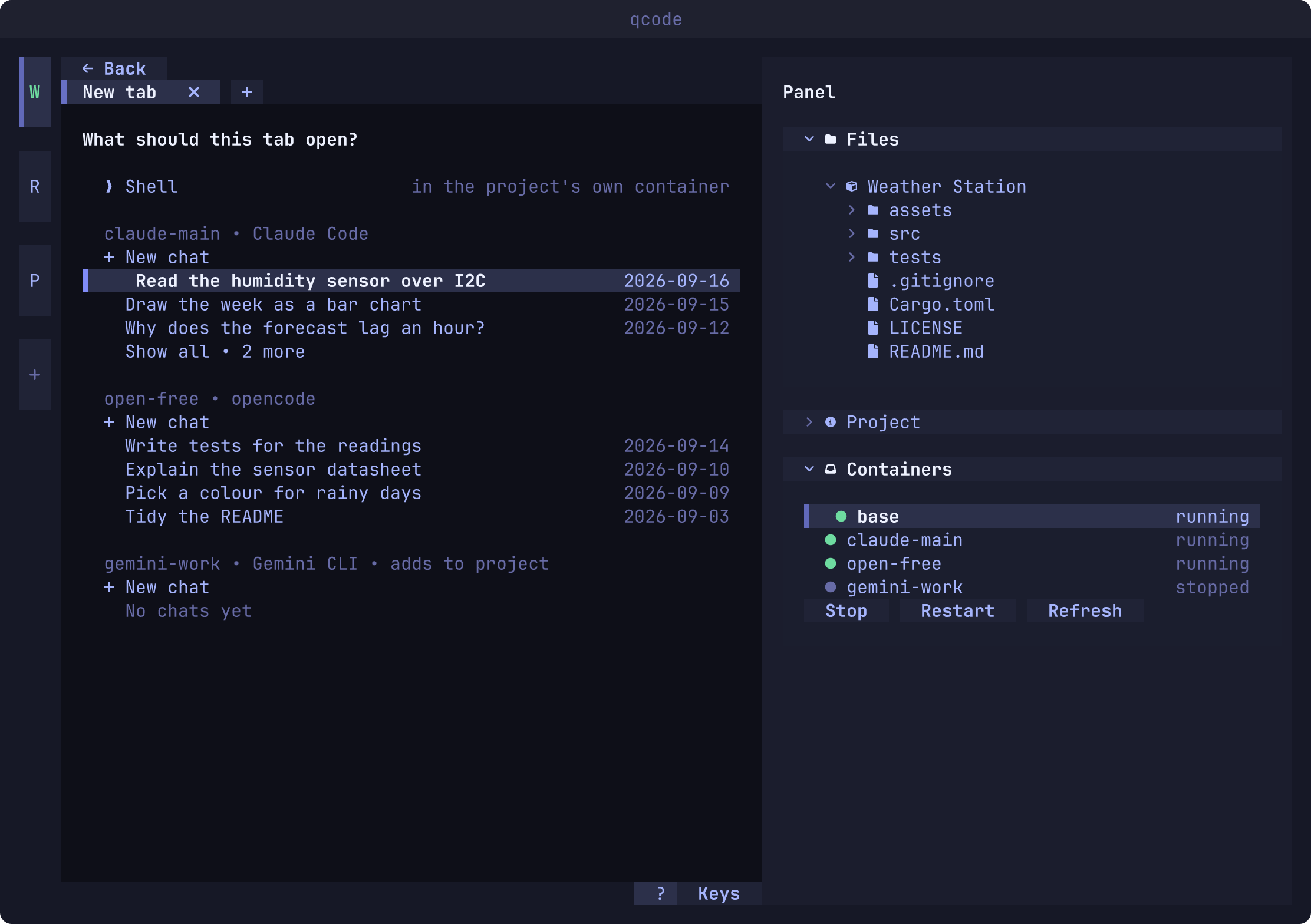
Task: Click the src folder icon
Action: [873, 233]
